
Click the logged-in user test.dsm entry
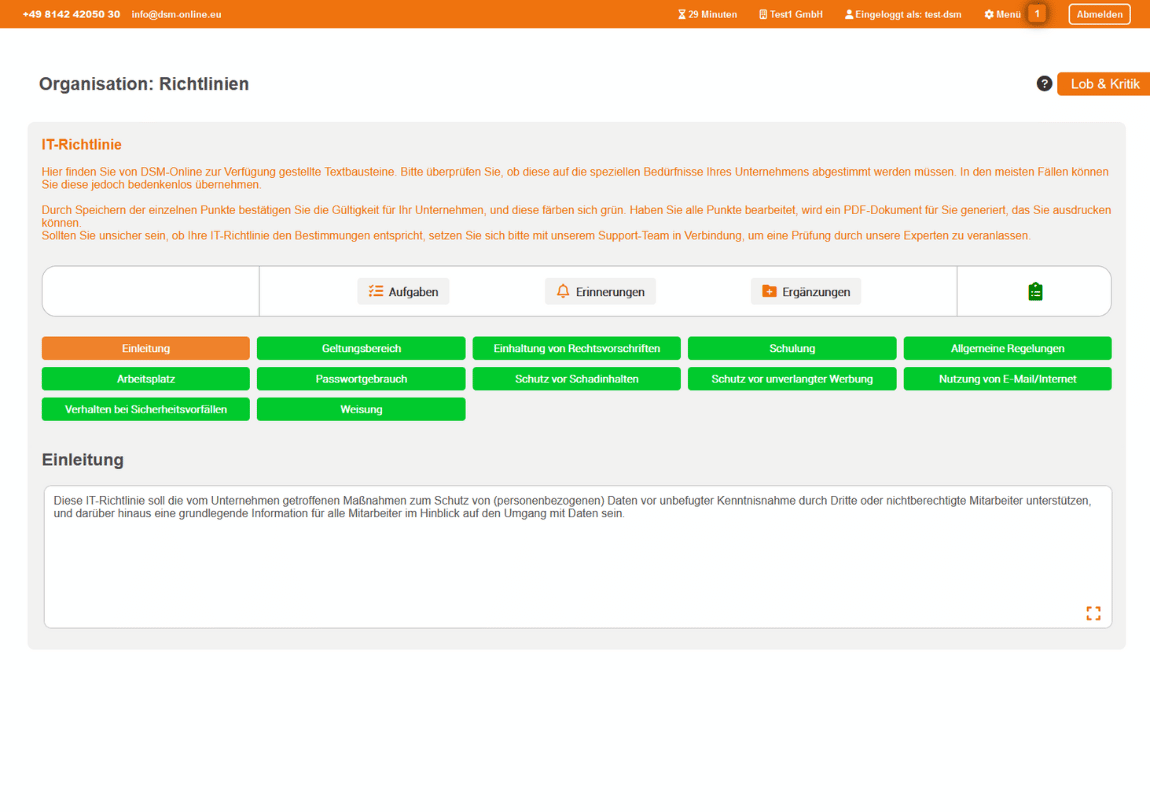coord(902,14)
